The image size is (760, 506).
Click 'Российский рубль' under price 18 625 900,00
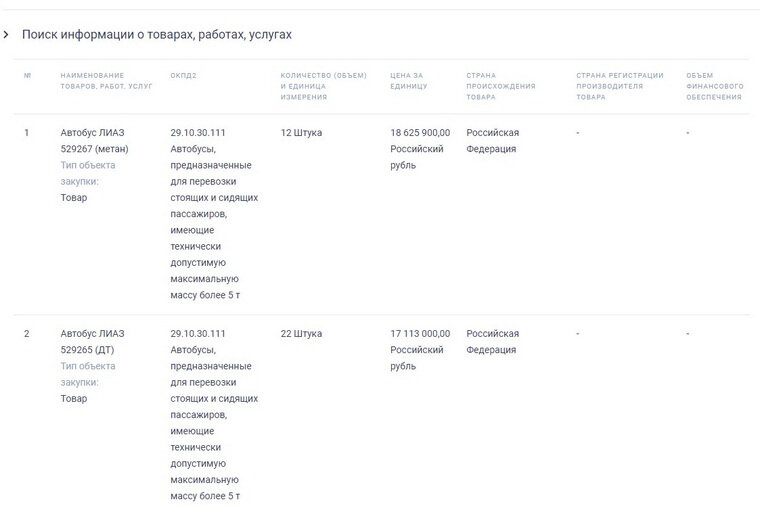click(x=417, y=157)
